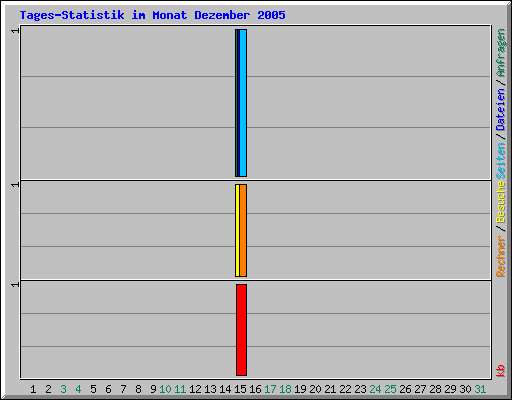Viewport: 512px width, 400px height.
Task: Click the yellow Besuche bar for day 15
Action: [237, 230]
